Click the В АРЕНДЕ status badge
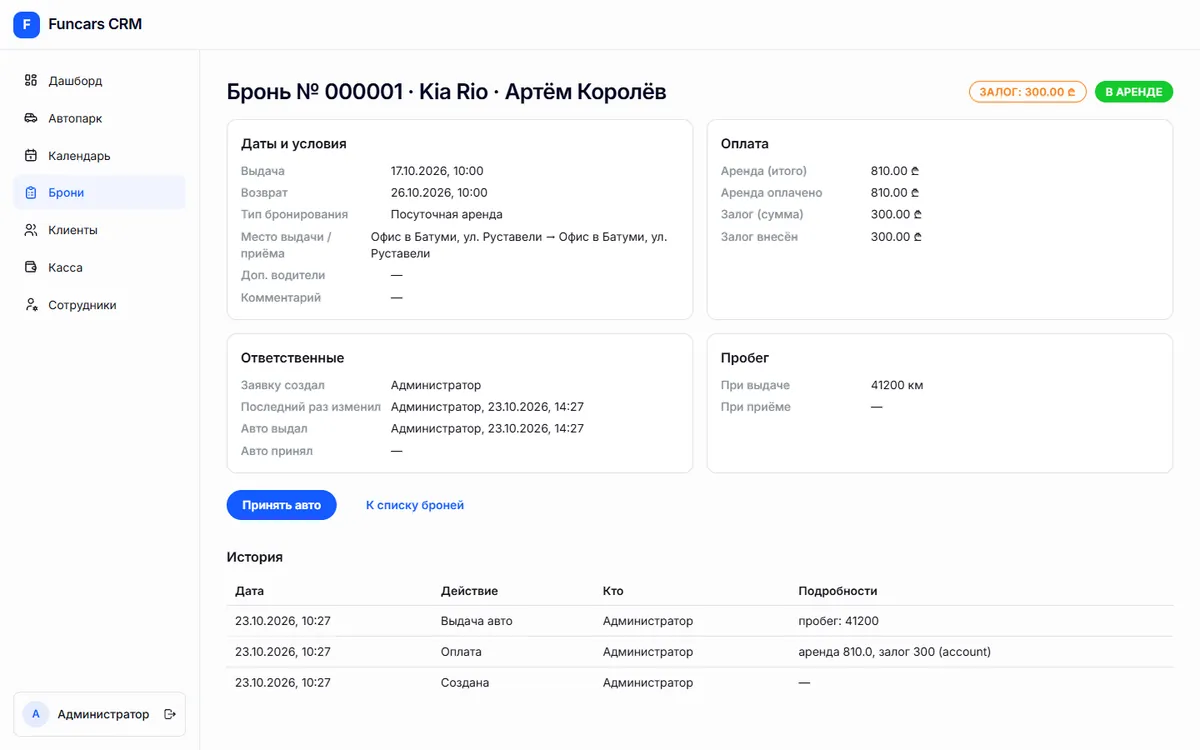 click(1134, 92)
